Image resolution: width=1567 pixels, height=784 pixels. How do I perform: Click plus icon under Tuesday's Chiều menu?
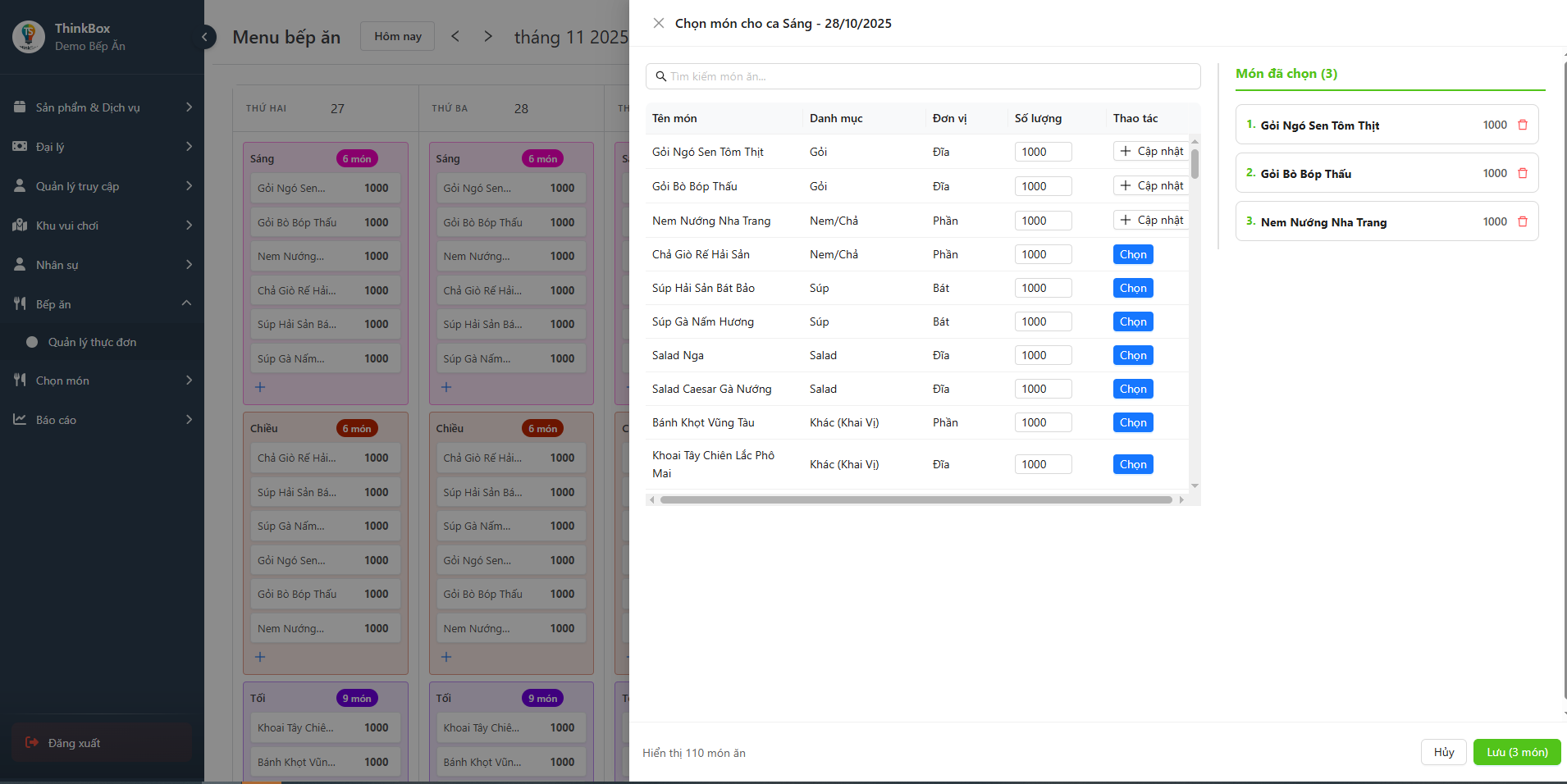point(446,657)
